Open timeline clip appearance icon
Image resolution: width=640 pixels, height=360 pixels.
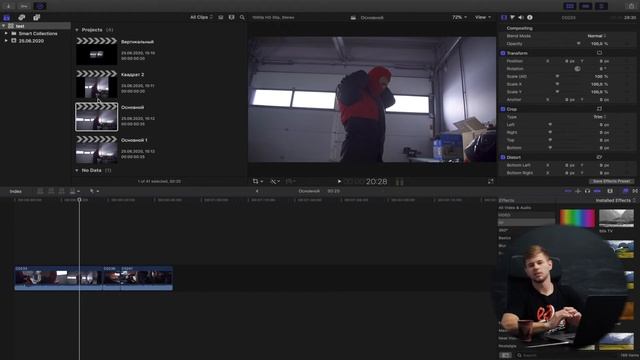point(610,191)
